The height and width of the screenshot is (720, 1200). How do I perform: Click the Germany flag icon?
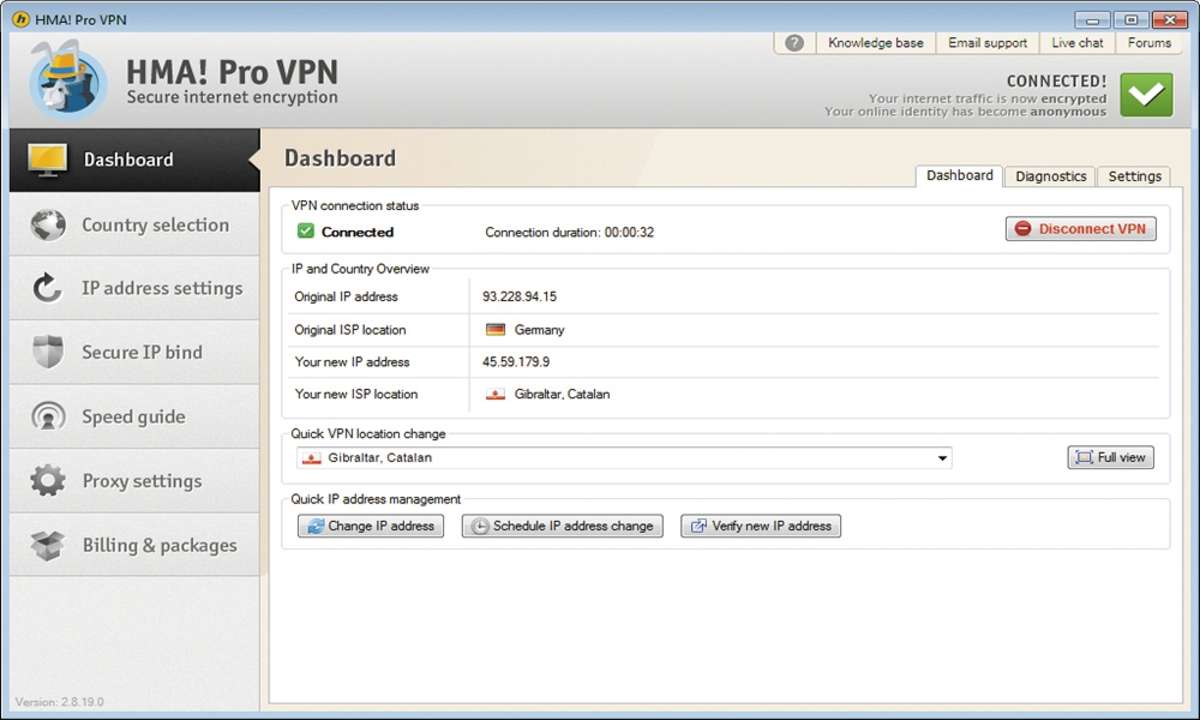tap(495, 330)
